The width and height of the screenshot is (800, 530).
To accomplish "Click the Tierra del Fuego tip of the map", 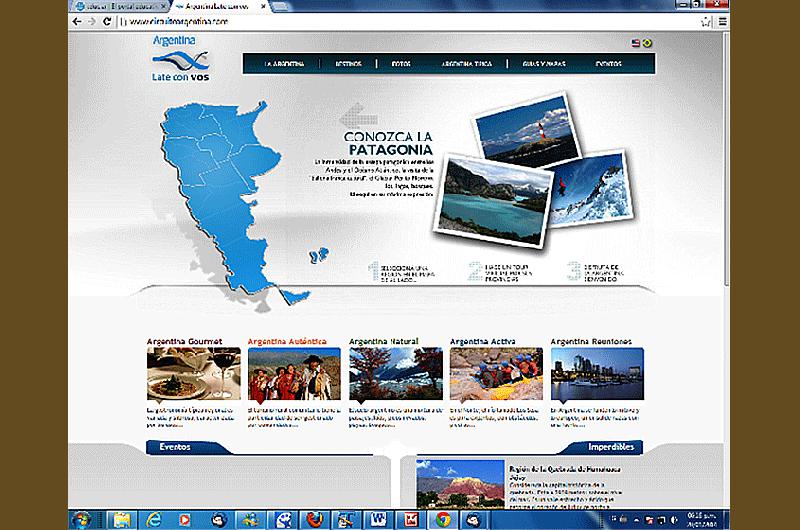I will [x=296, y=296].
